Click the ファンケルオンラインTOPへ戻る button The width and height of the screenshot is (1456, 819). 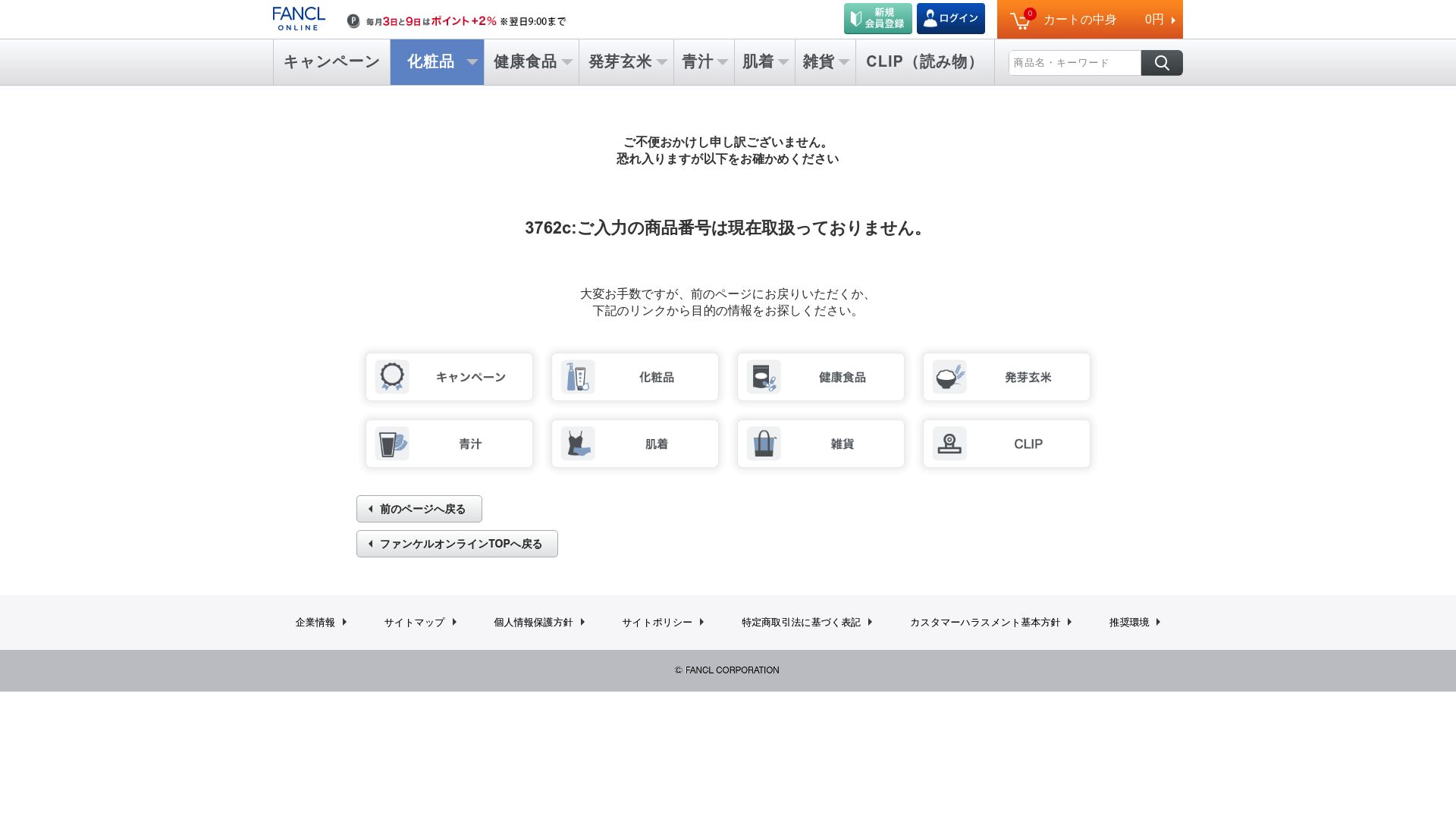click(457, 544)
